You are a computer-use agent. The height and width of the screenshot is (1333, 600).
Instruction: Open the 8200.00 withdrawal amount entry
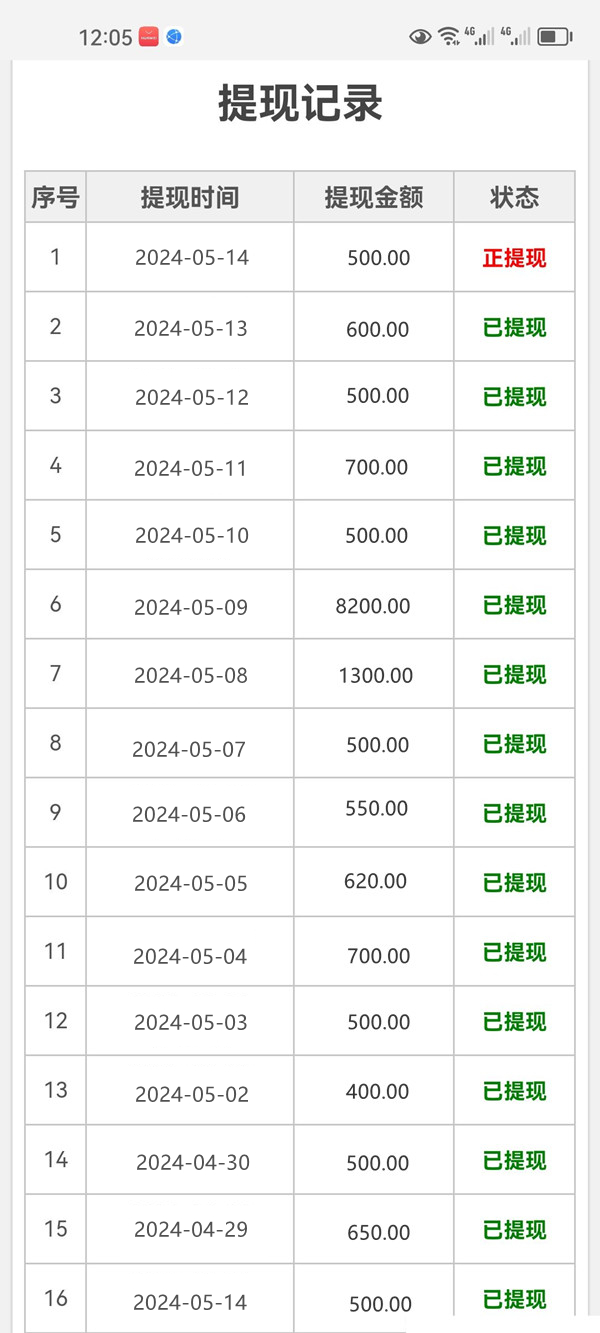pyautogui.click(x=373, y=605)
